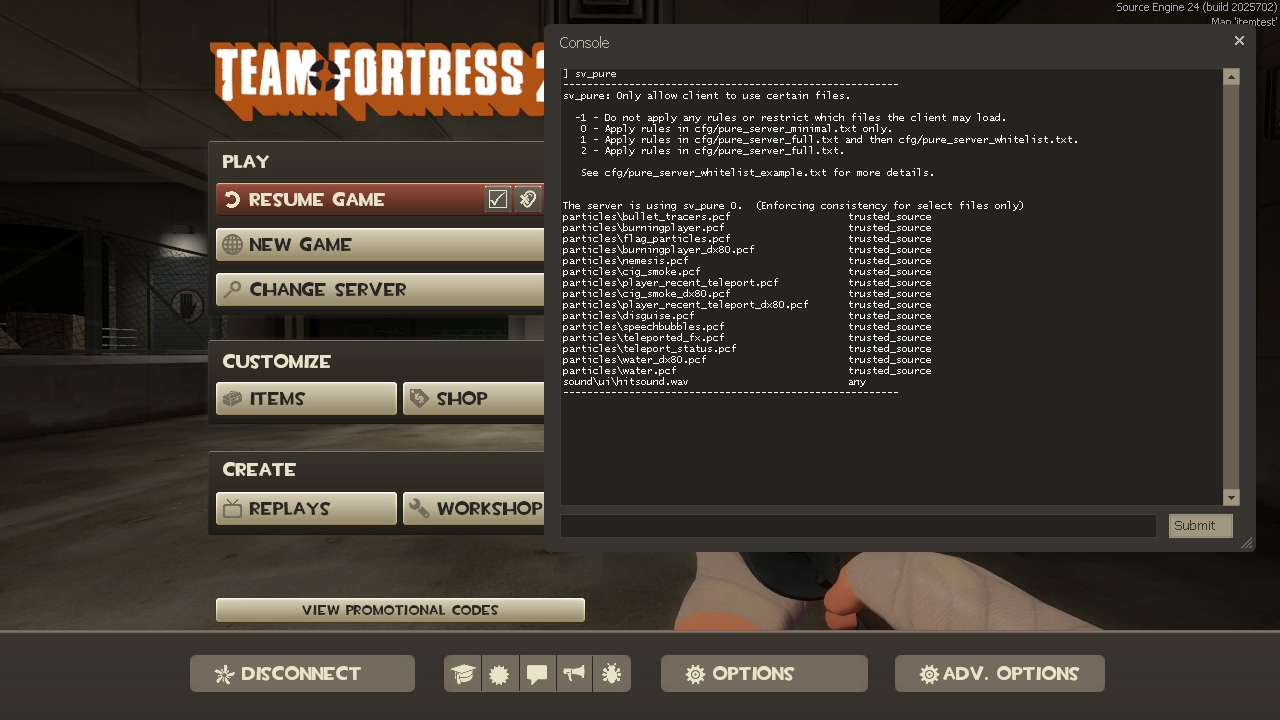Image resolution: width=1280 pixels, height=720 pixels.
Task: Click the speech bubble icon in bottom bar
Action: (x=537, y=674)
